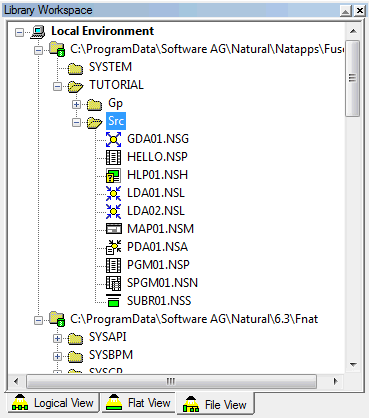Select the SYSBPM library label
Viewport: 369px width, 418px height.
click(111, 355)
